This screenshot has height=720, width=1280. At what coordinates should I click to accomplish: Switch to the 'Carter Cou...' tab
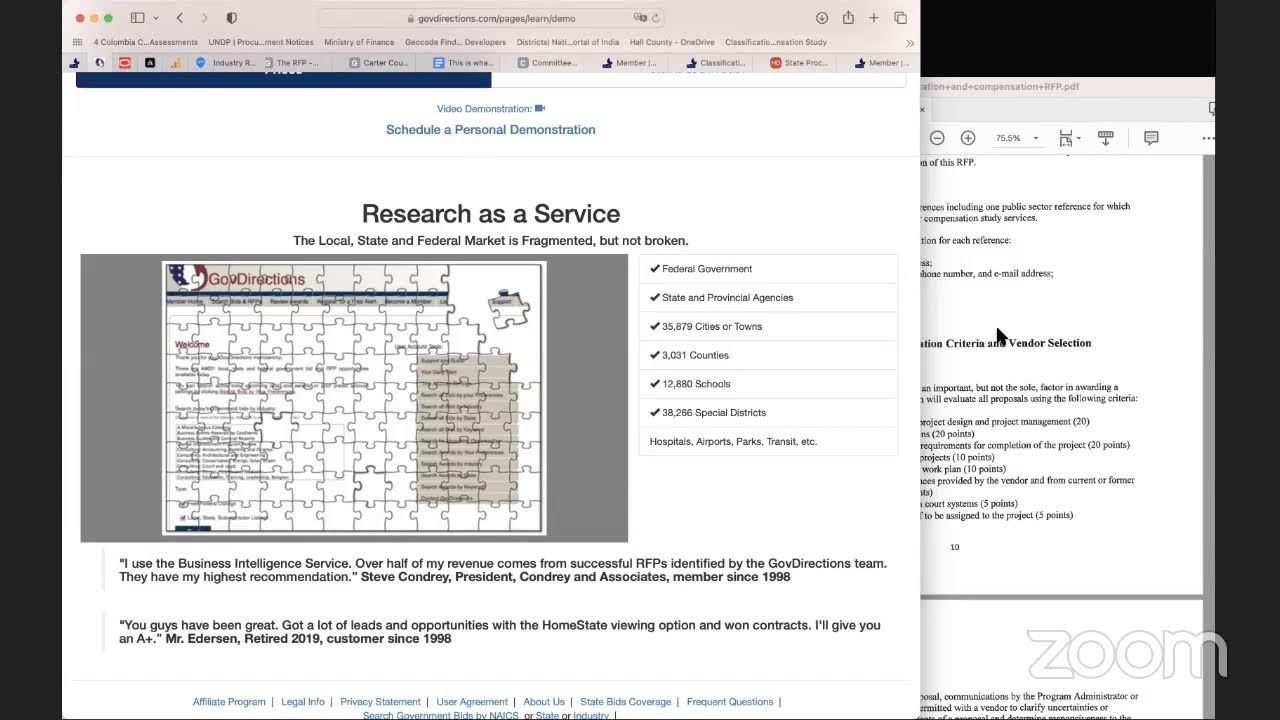click(x=378, y=63)
